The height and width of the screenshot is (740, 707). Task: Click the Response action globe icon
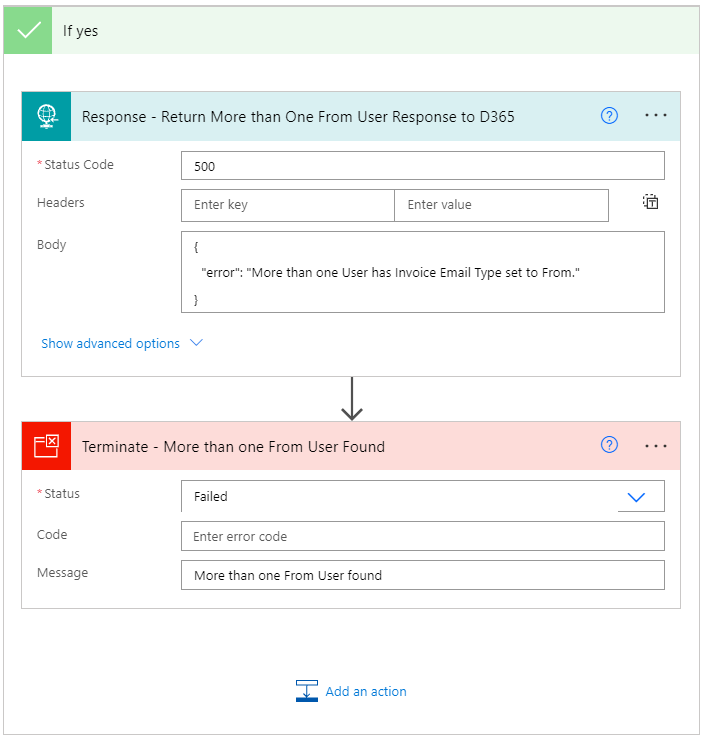[x=47, y=116]
